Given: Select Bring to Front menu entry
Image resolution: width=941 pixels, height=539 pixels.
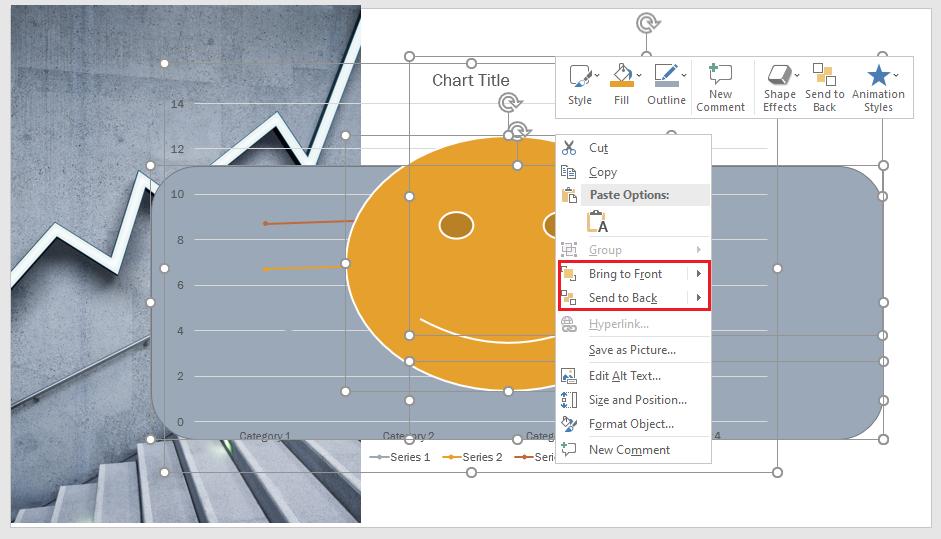Looking at the screenshot, I should (x=624, y=274).
